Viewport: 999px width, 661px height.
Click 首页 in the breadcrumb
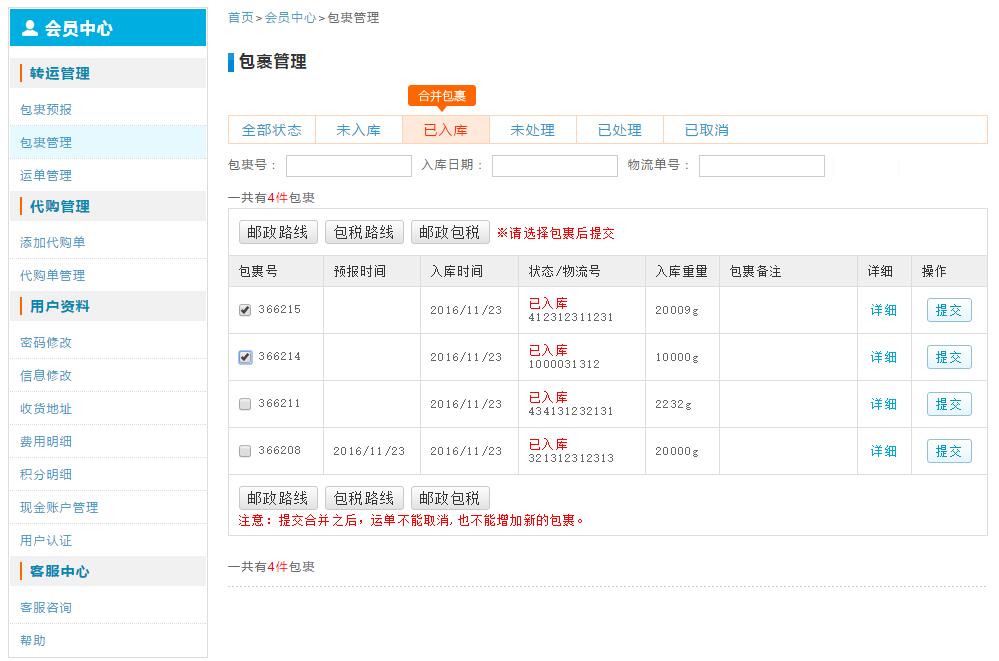click(x=240, y=18)
